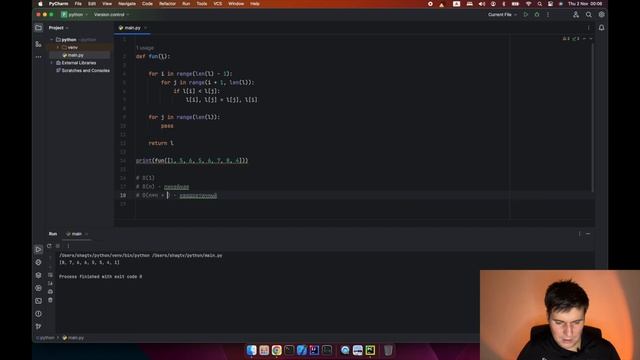Expand the 'venv' folder
This screenshot has height=360, width=640.
pyautogui.click(x=58, y=47)
